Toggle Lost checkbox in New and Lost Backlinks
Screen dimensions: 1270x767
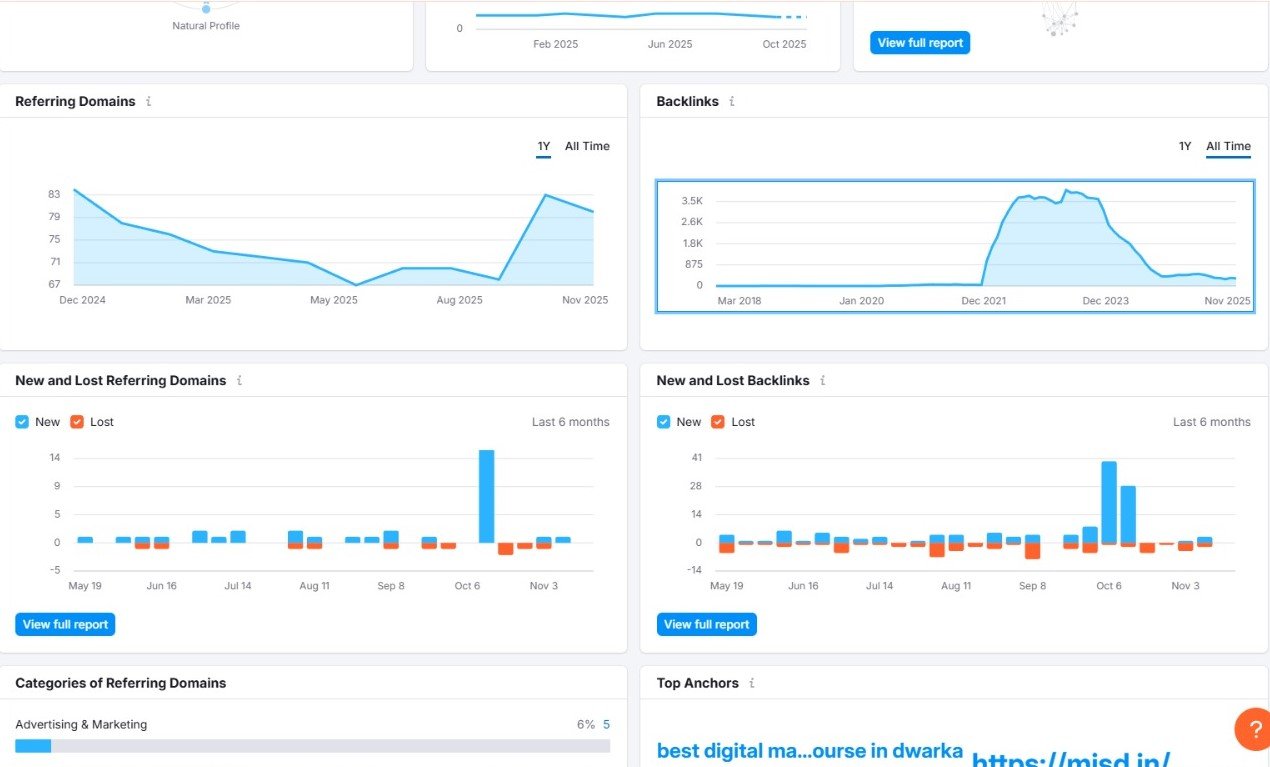click(718, 422)
